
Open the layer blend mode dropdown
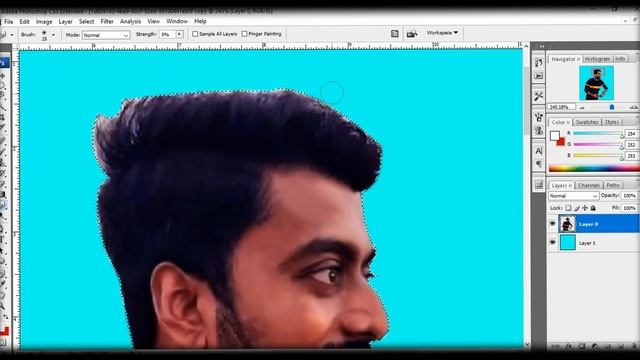pos(573,196)
